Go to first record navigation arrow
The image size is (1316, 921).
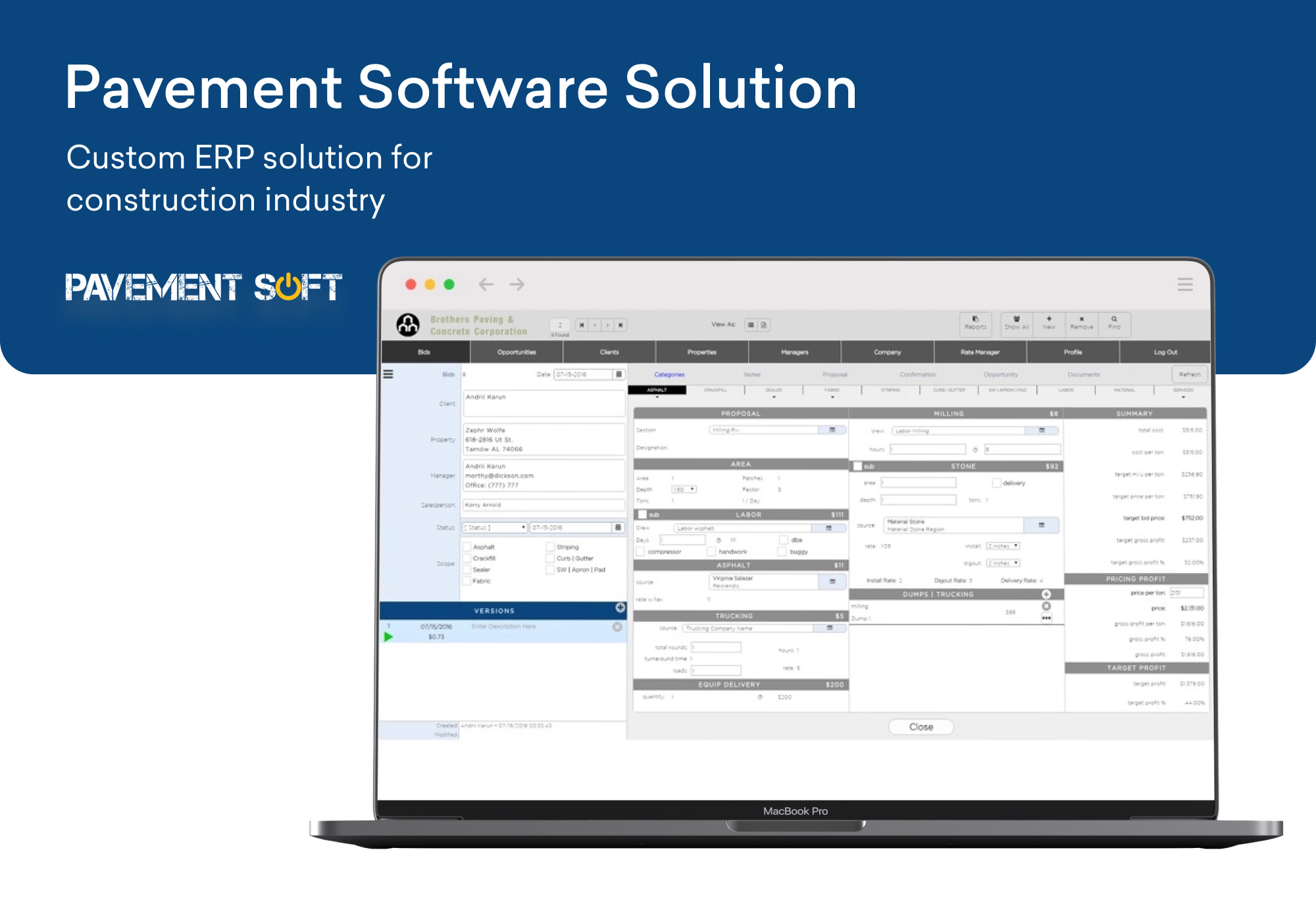tap(582, 325)
